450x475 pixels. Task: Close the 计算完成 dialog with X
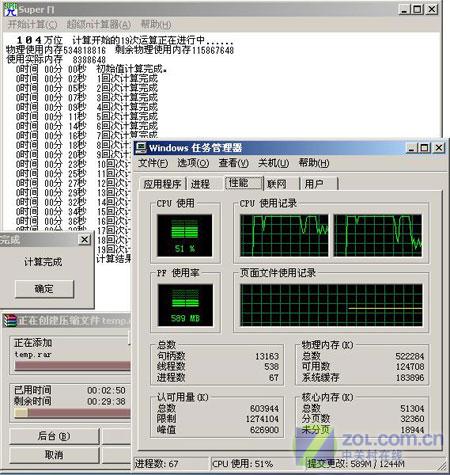pyautogui.click(x=85, y=239)
